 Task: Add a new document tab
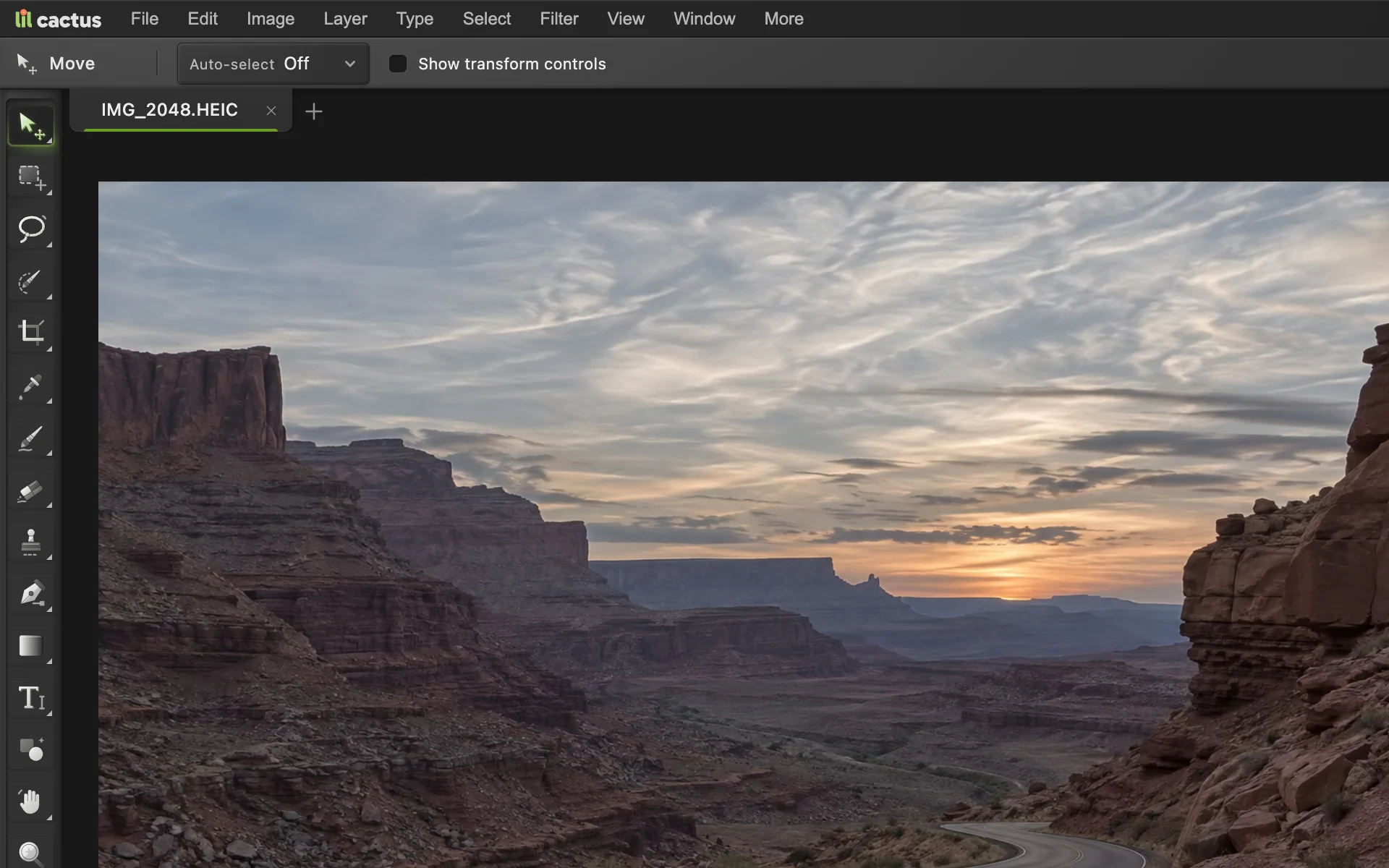(314, 111)
